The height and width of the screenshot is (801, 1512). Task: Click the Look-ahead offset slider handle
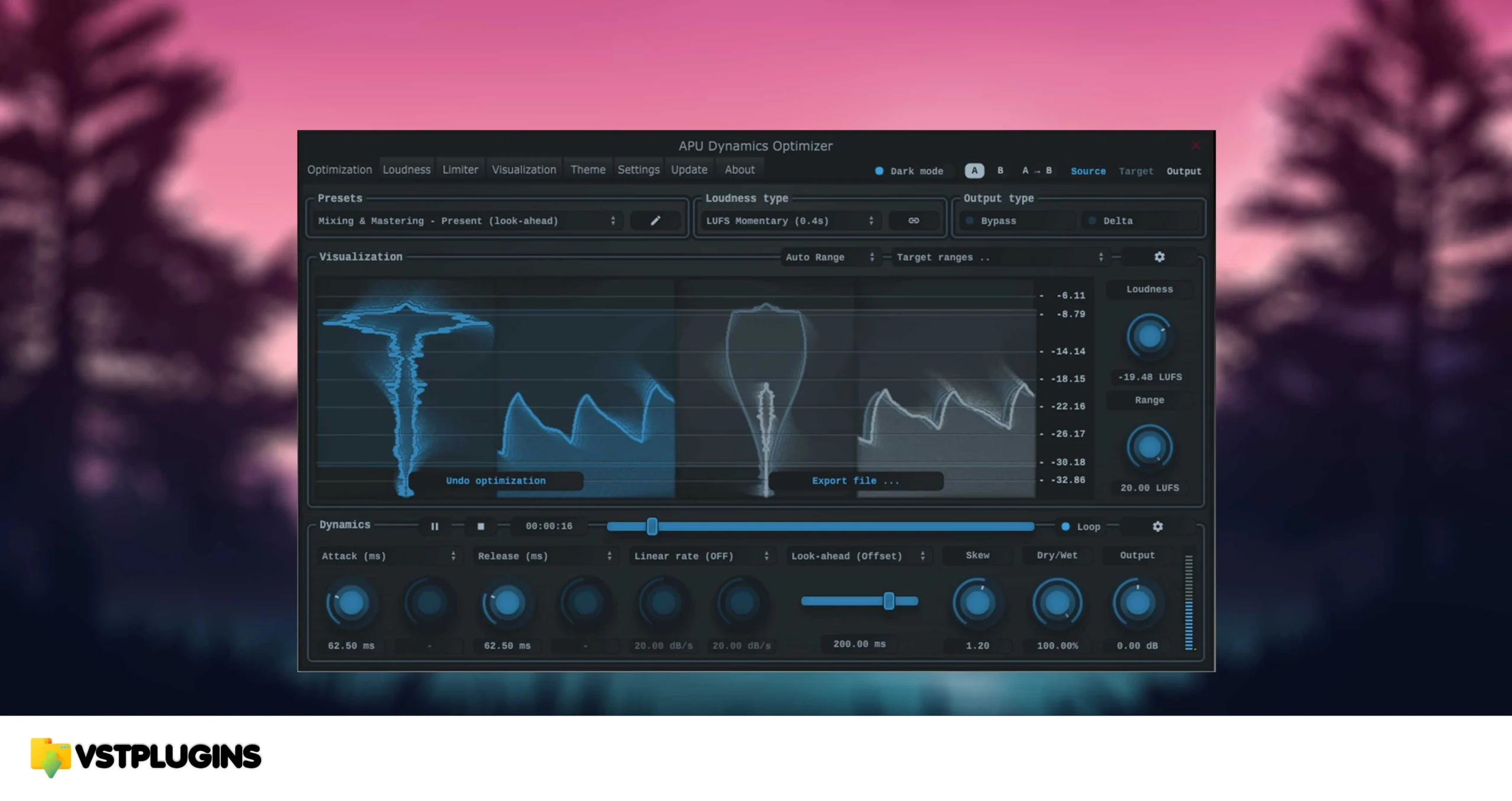coord(889,601)
